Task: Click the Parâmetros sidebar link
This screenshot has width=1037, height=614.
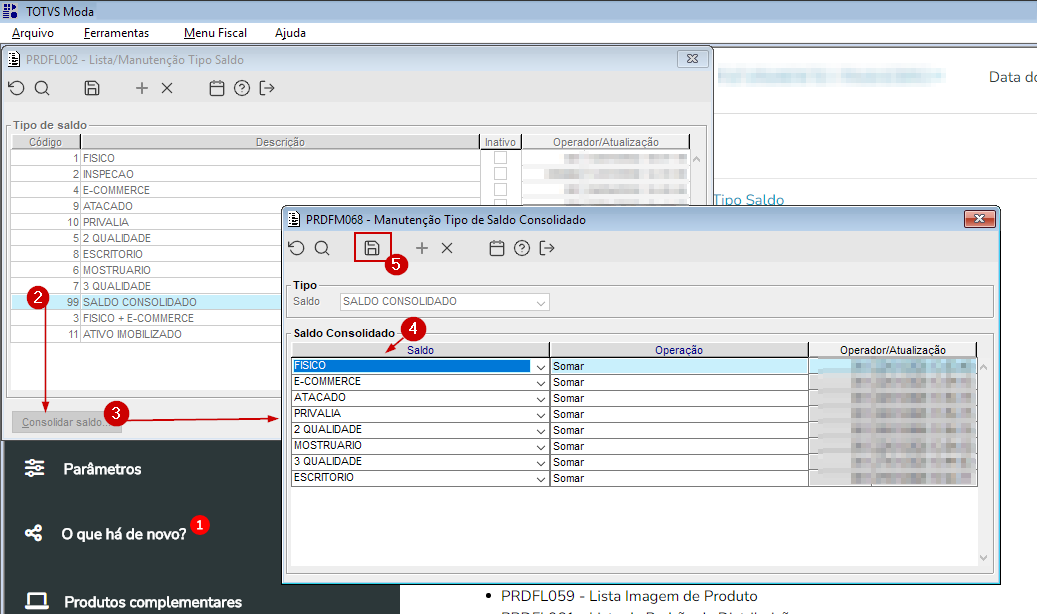Action: point(102,469)
